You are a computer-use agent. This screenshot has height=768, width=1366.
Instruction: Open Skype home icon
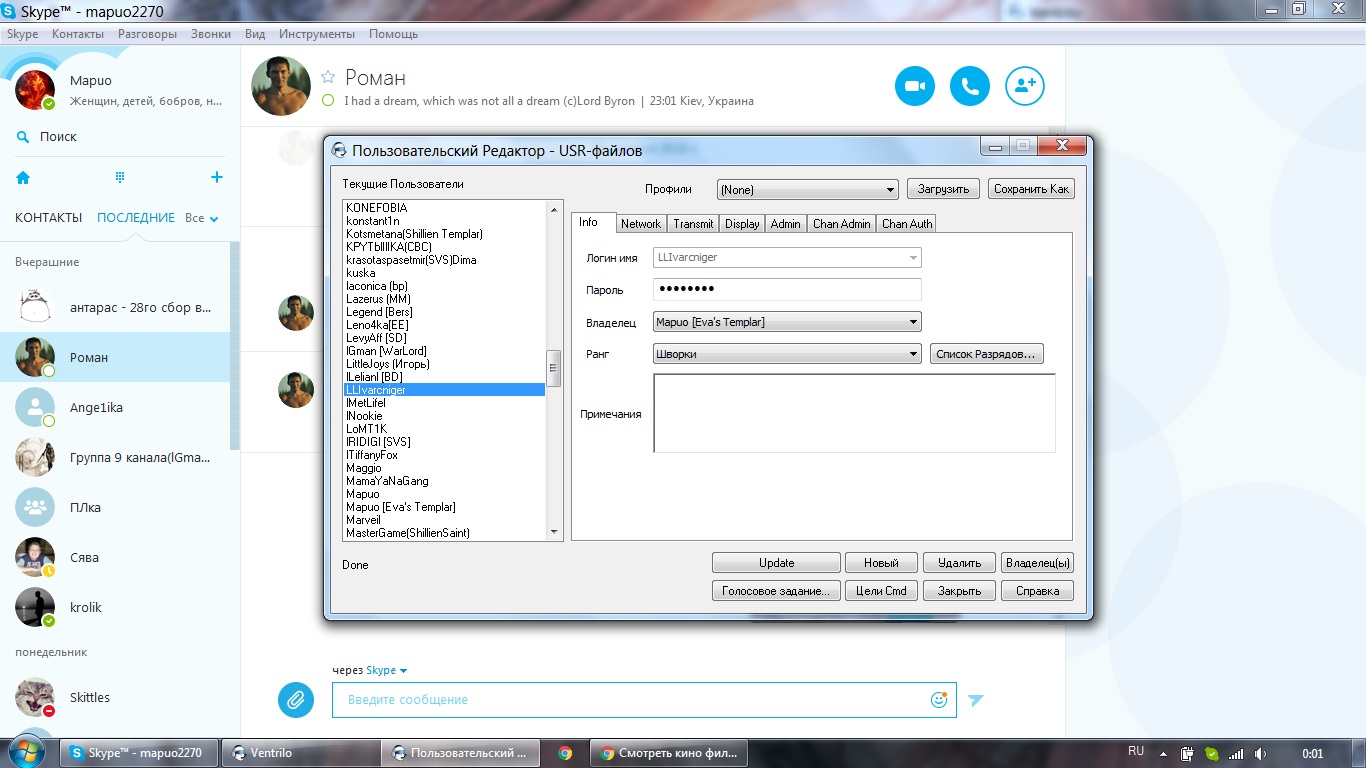[23, 177]
